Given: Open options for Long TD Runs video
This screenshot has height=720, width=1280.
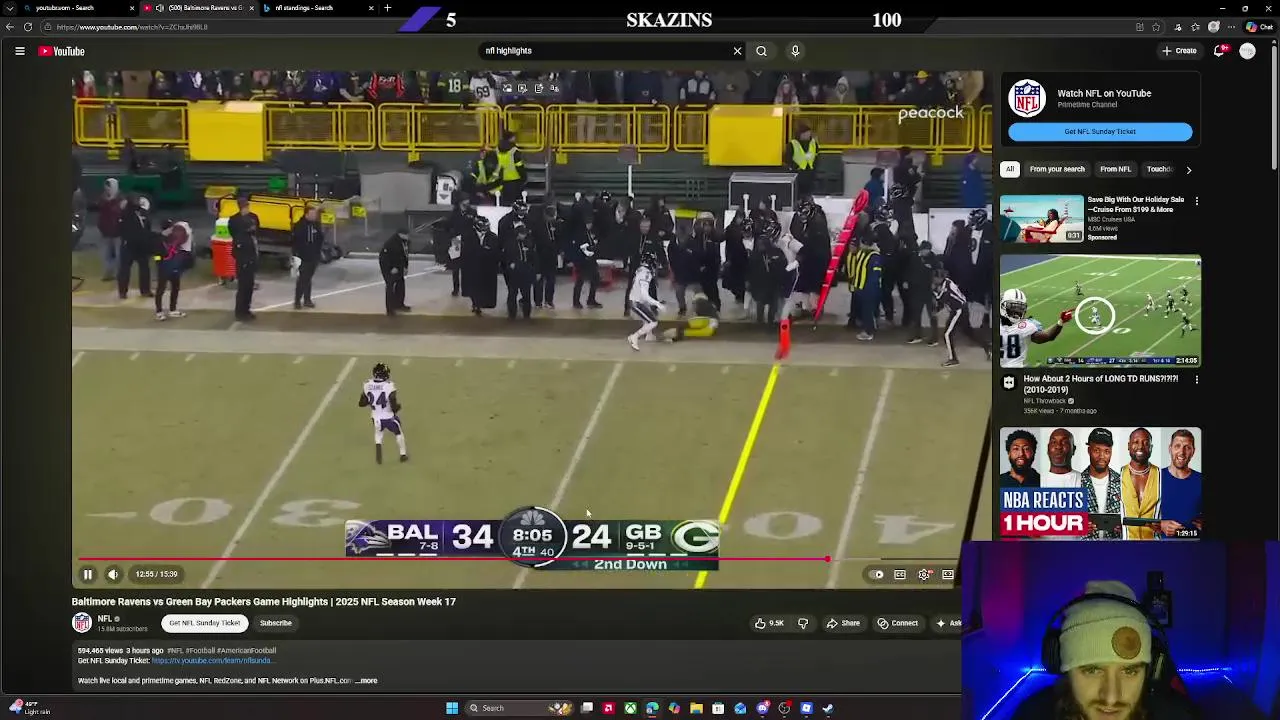Looking at the screenshot, I should point(1196,380).
